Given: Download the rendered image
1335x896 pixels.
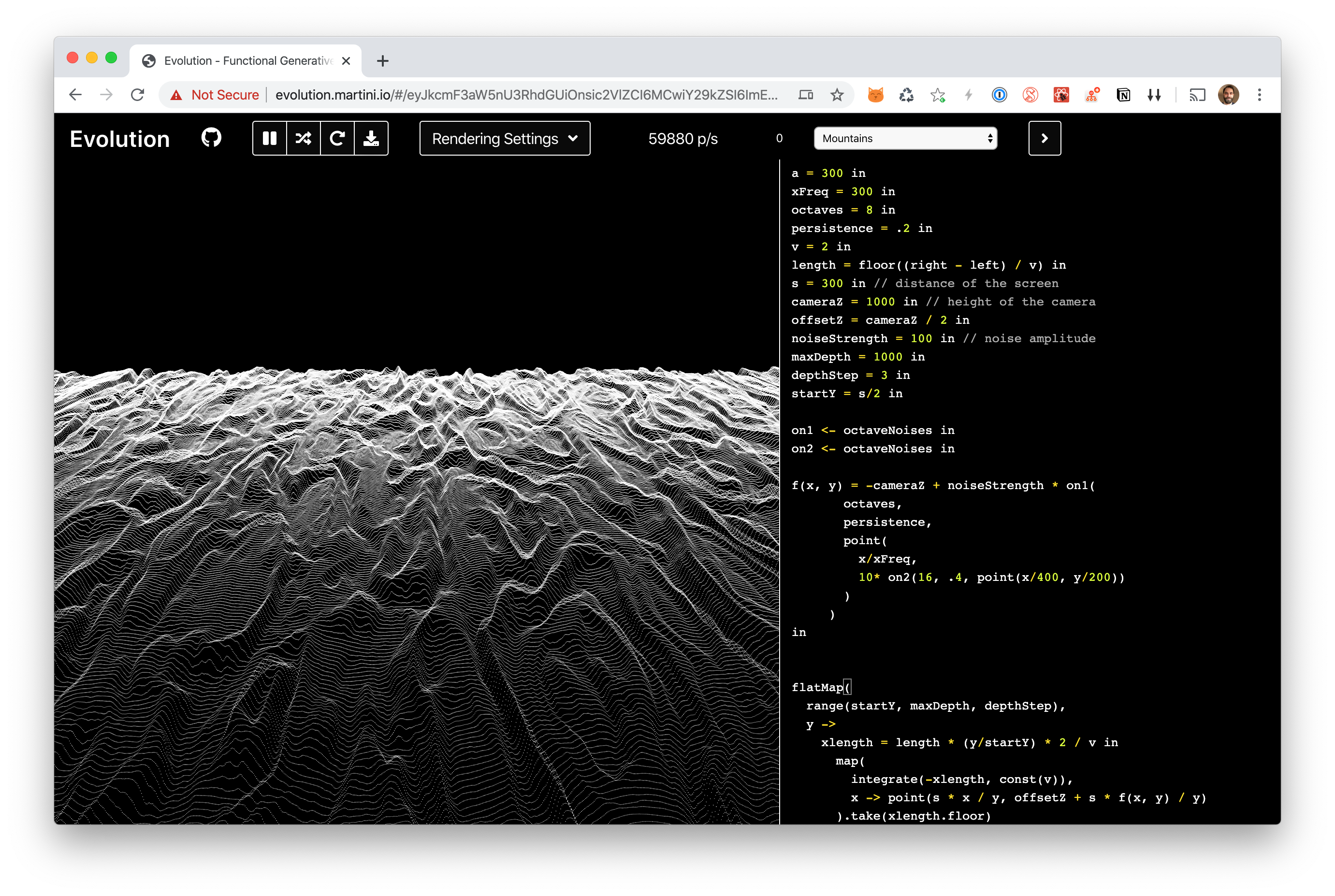Looking at the screenshot, I should pyautogui.click(x=372, y=138).
